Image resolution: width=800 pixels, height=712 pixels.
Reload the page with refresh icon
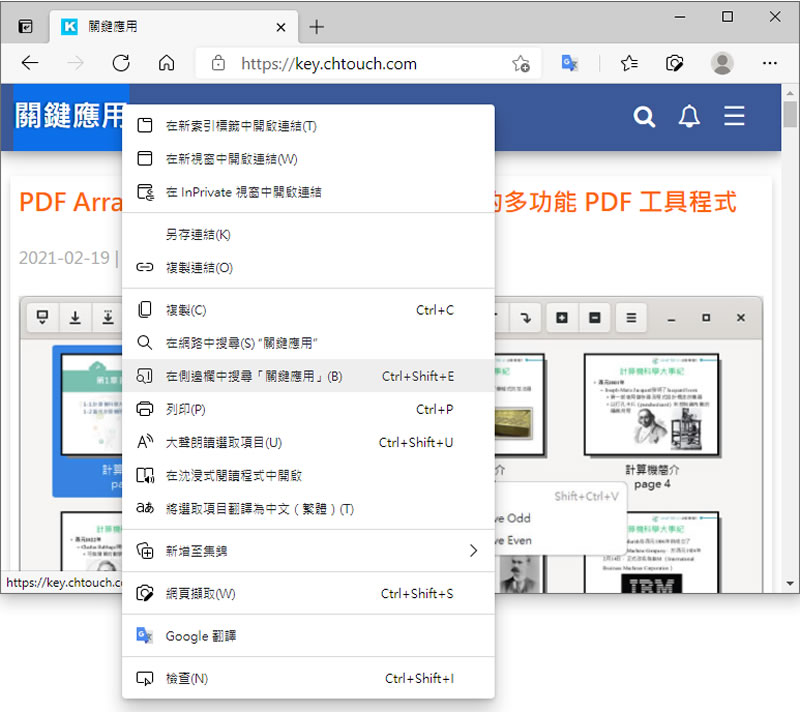[121, 63]
